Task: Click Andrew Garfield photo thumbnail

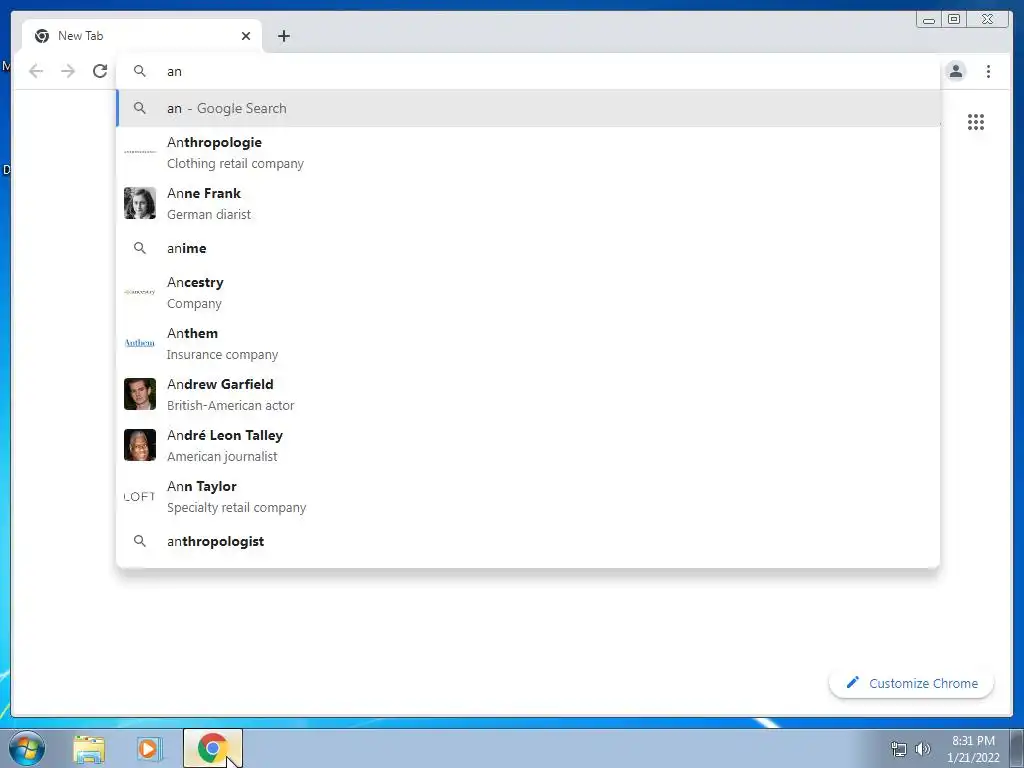Action: pos(140,394)
